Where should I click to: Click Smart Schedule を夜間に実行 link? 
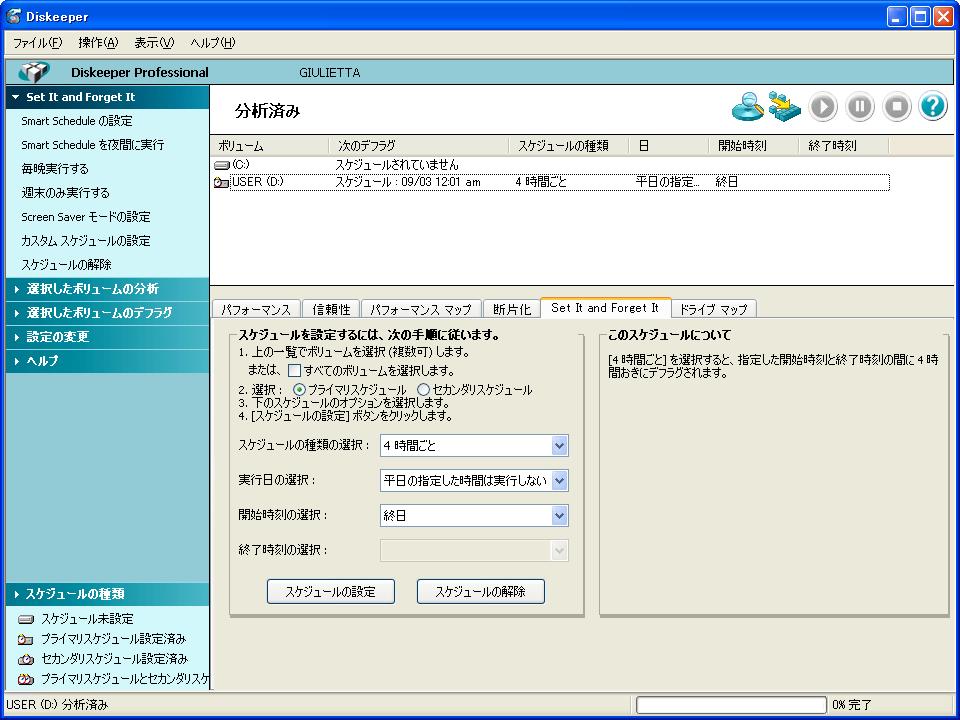[92, 145]
